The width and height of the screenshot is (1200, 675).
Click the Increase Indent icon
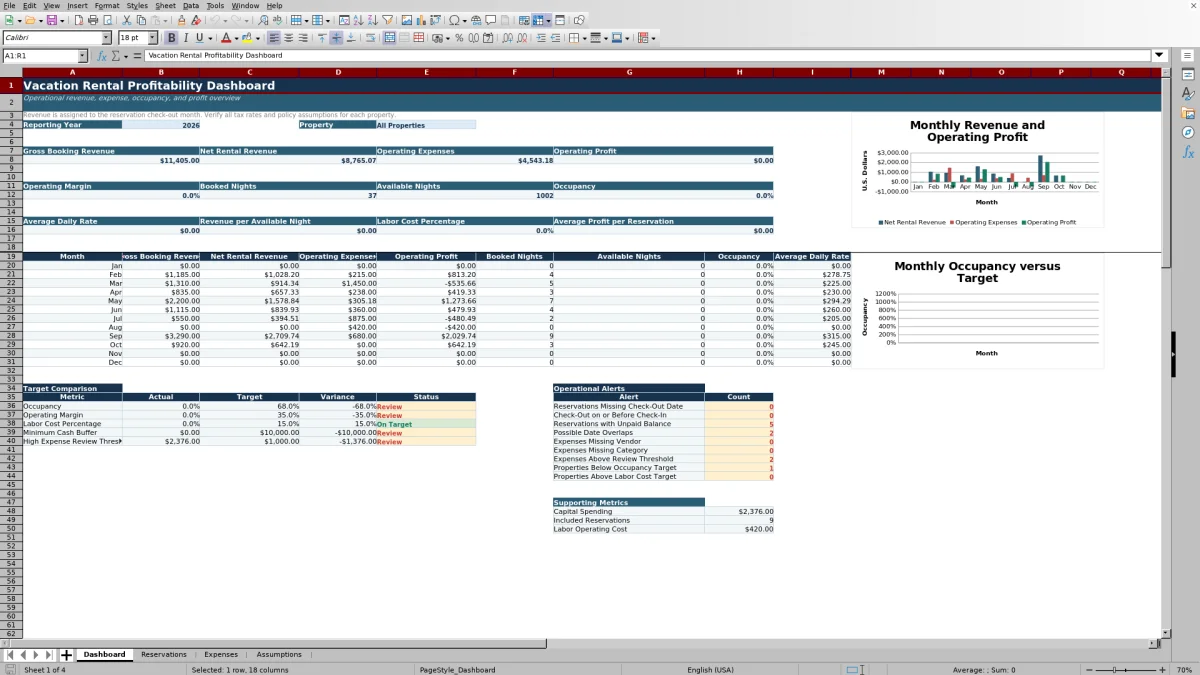pos(541,38)
